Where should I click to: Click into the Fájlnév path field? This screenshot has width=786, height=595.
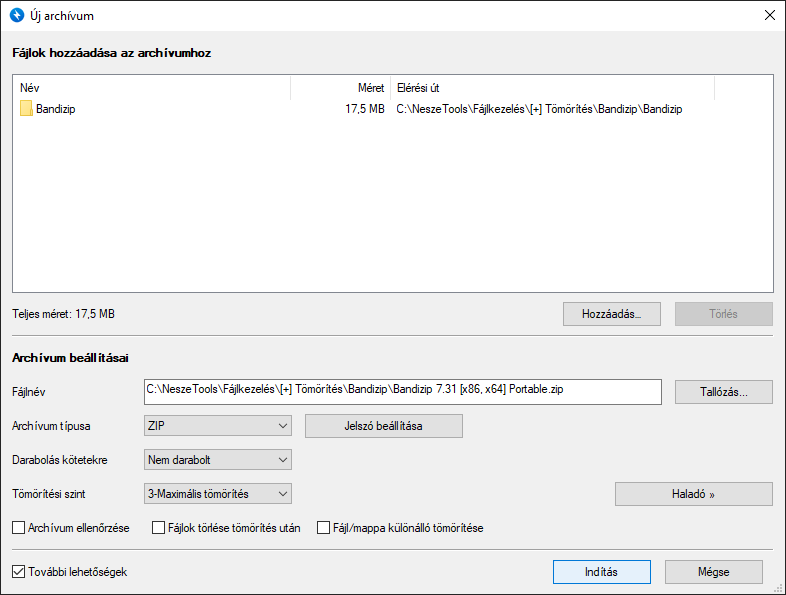[x=403, y=392]
